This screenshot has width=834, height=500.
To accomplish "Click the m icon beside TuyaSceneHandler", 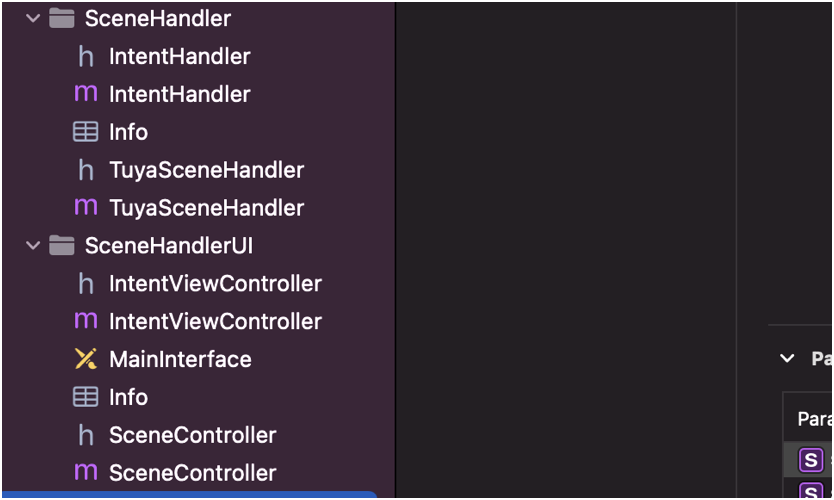I will 86,207.
